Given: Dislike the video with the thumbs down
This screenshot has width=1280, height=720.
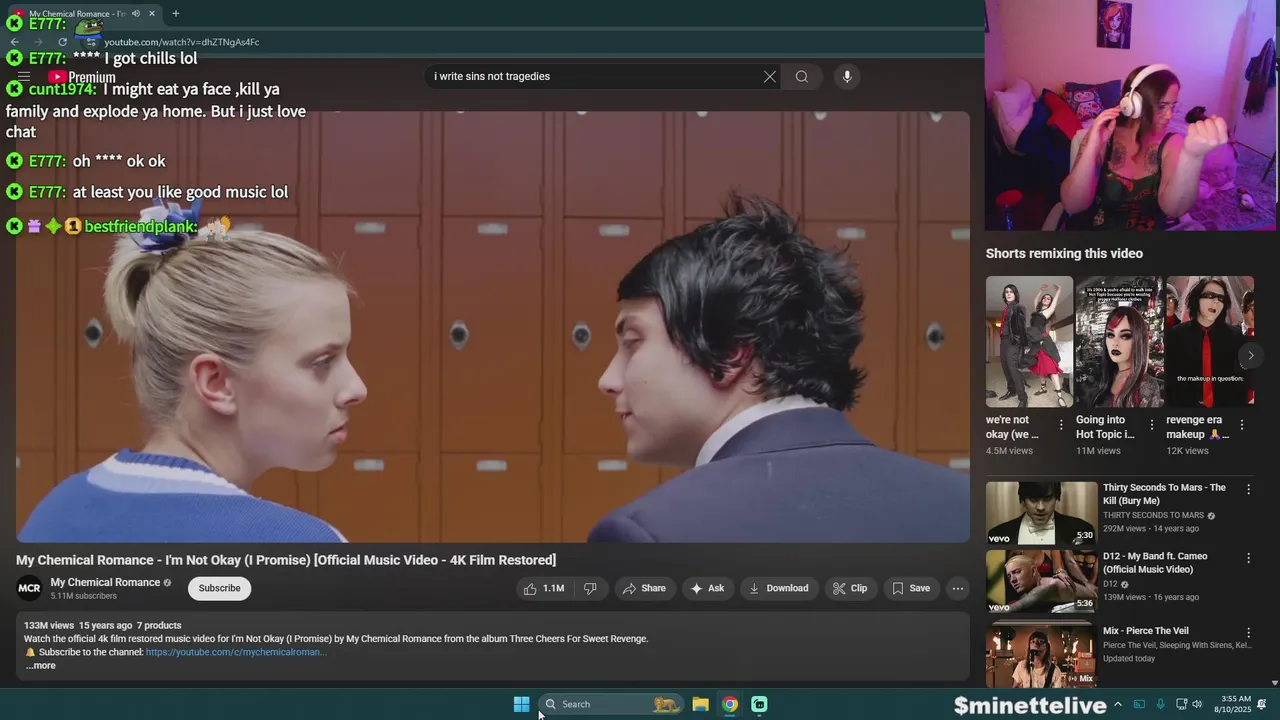Looking at the screenshot, I should 590,588.
